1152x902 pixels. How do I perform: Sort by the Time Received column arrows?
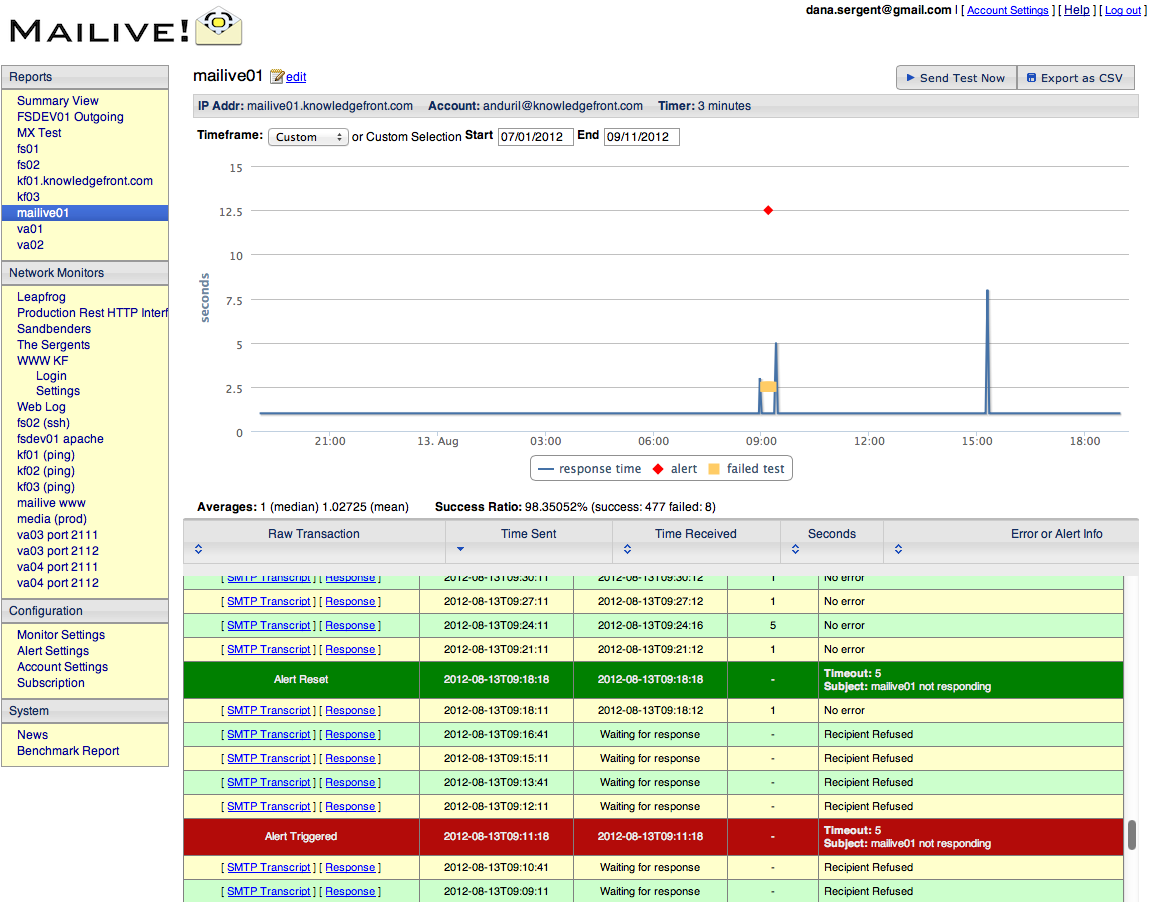[627, 549]
